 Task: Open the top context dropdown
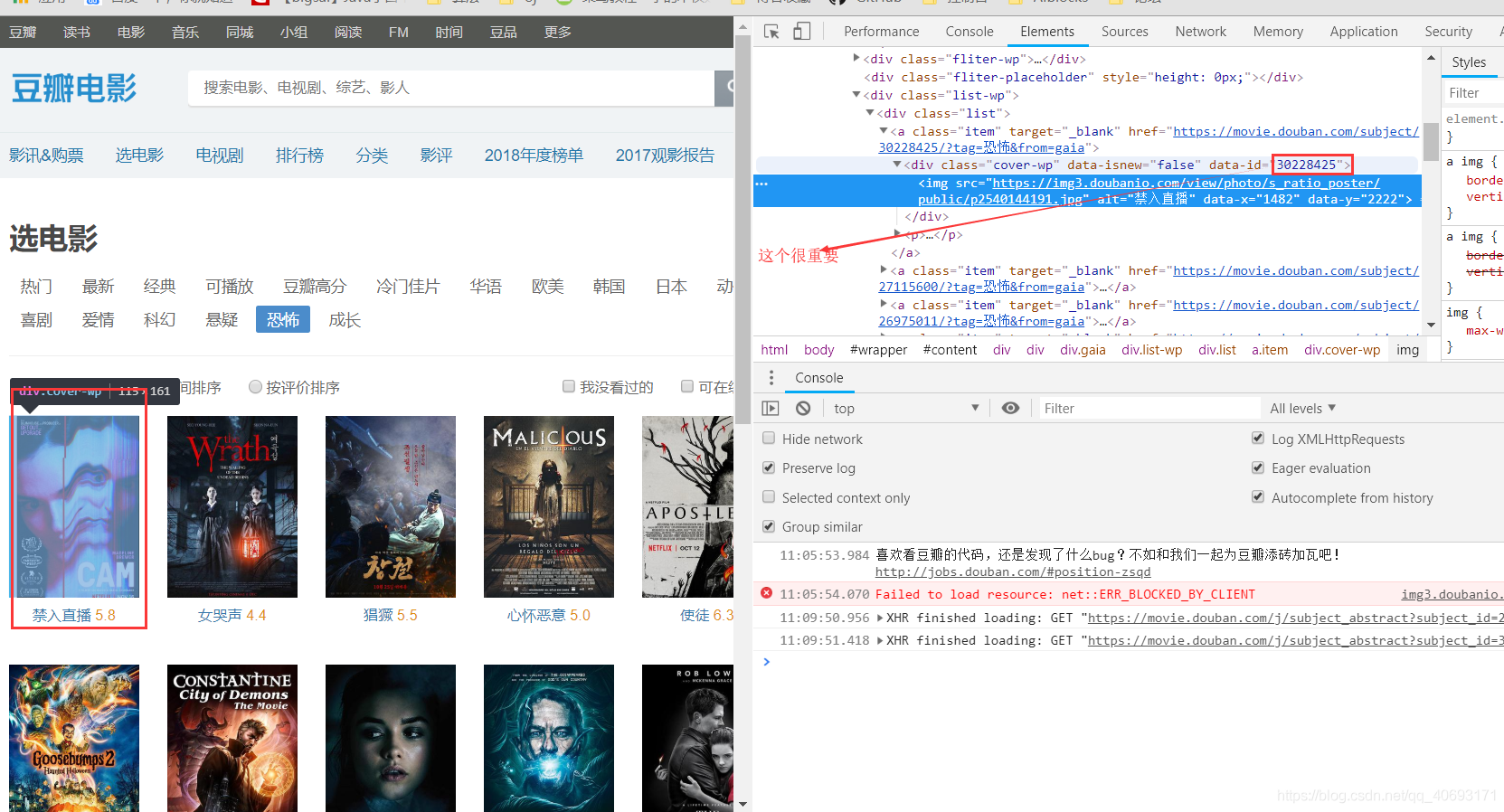tap(905, 408)
